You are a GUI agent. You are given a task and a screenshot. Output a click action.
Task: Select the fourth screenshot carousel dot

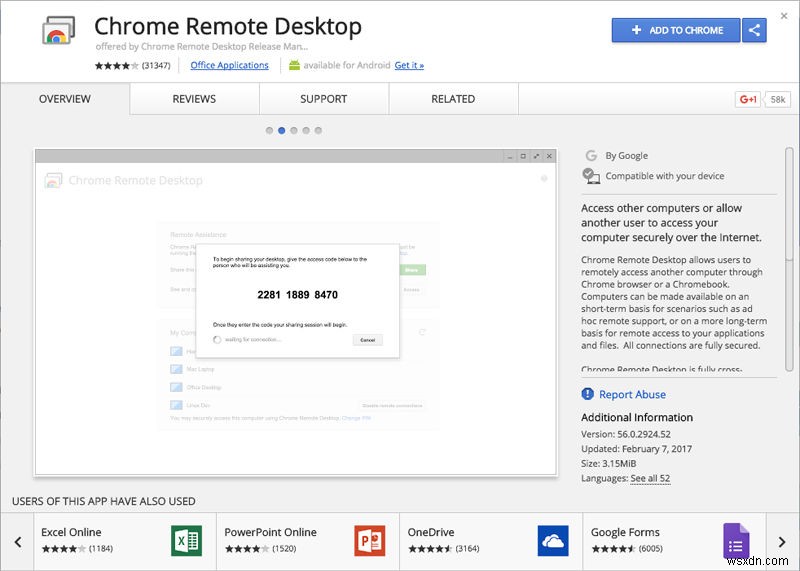(306, 131)
